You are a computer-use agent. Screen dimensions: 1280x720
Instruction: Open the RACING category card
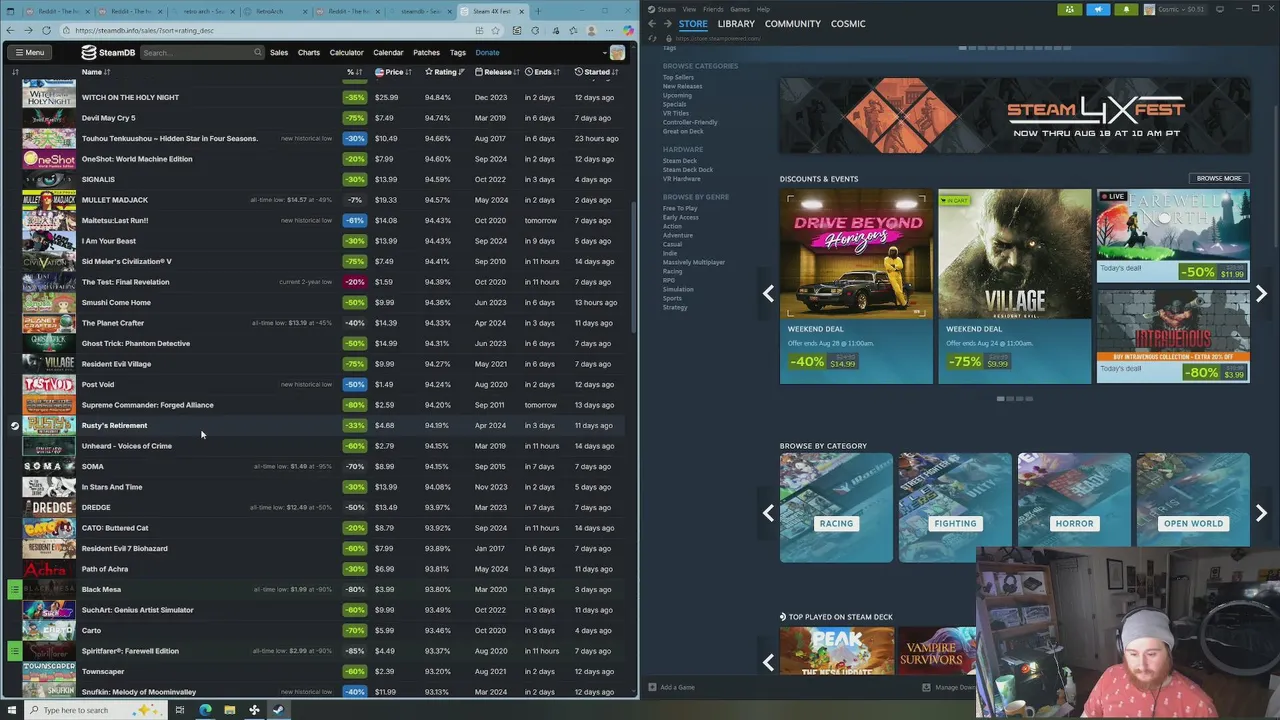836,507
